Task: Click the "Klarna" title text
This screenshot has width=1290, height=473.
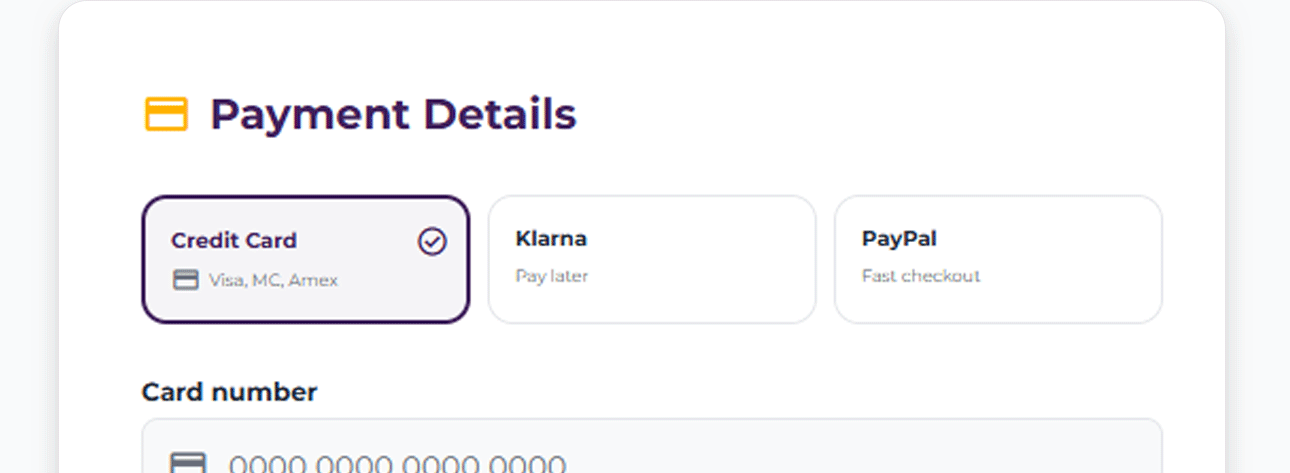Action: [x=551, y=239]
